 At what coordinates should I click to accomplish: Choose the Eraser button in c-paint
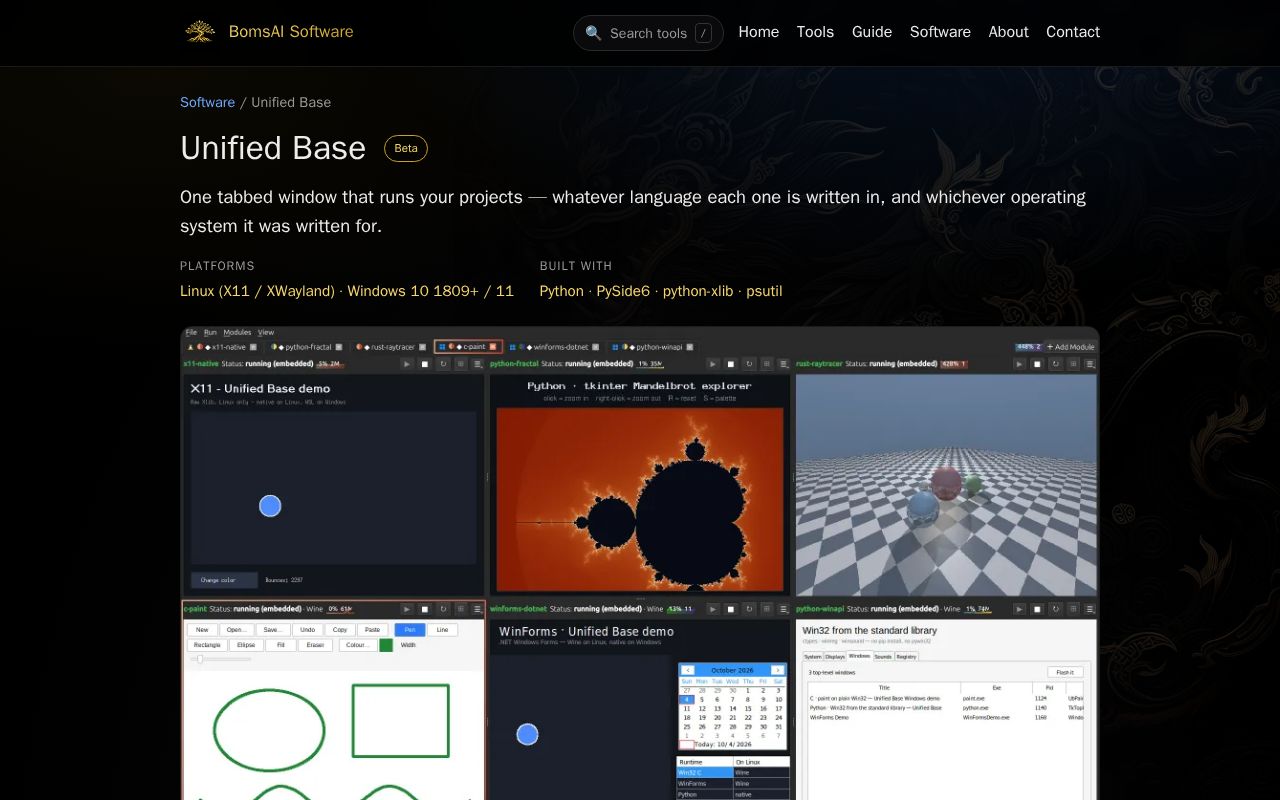coord(315,645)
